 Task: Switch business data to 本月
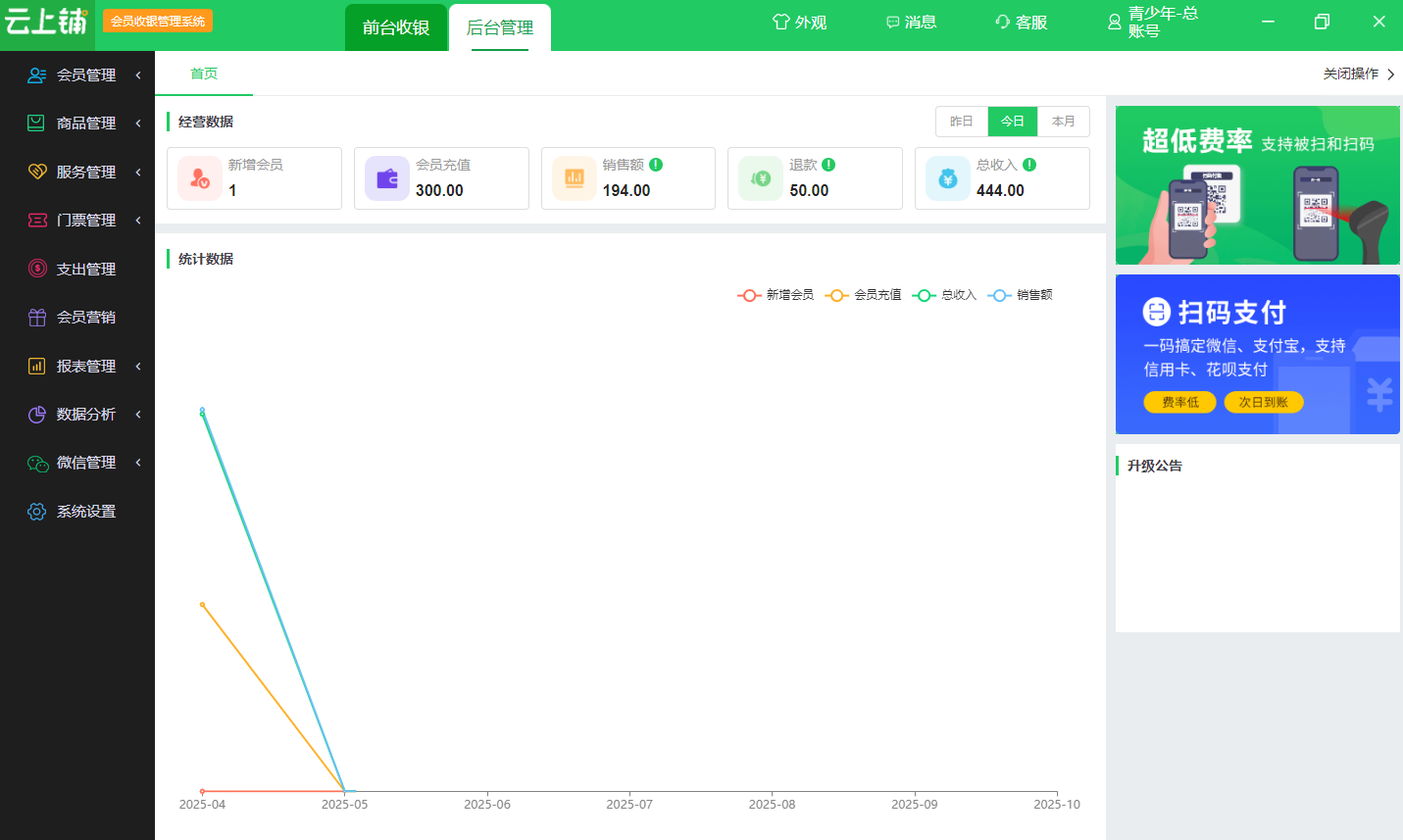click(x=1063, y=122)
